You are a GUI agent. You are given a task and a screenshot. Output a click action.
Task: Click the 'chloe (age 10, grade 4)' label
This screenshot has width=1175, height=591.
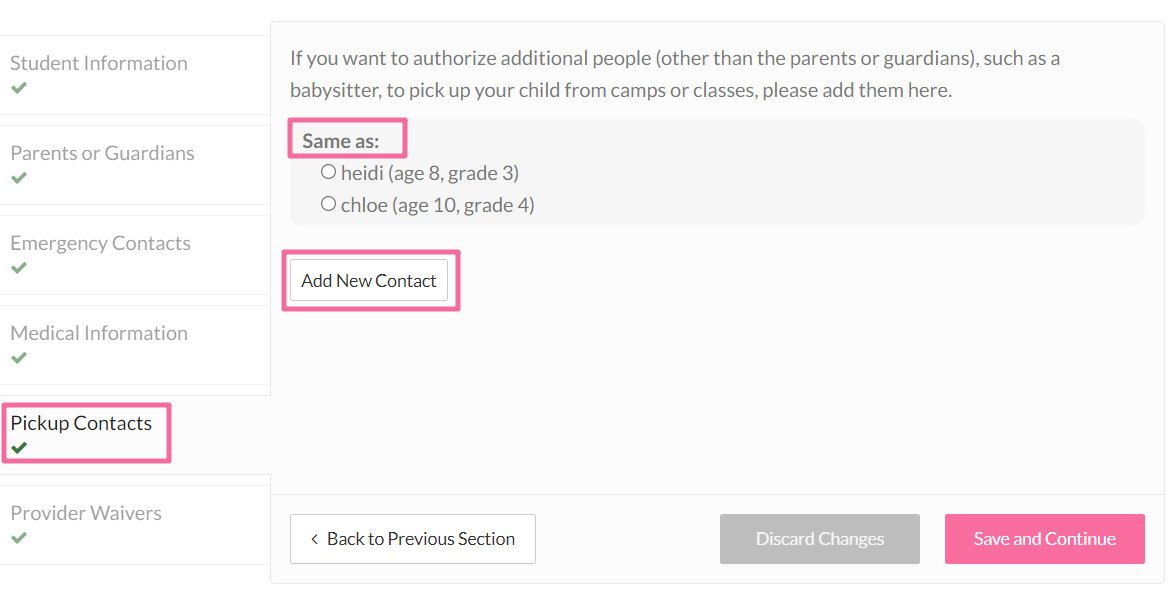pyautogui.click(x=437, y=205)
